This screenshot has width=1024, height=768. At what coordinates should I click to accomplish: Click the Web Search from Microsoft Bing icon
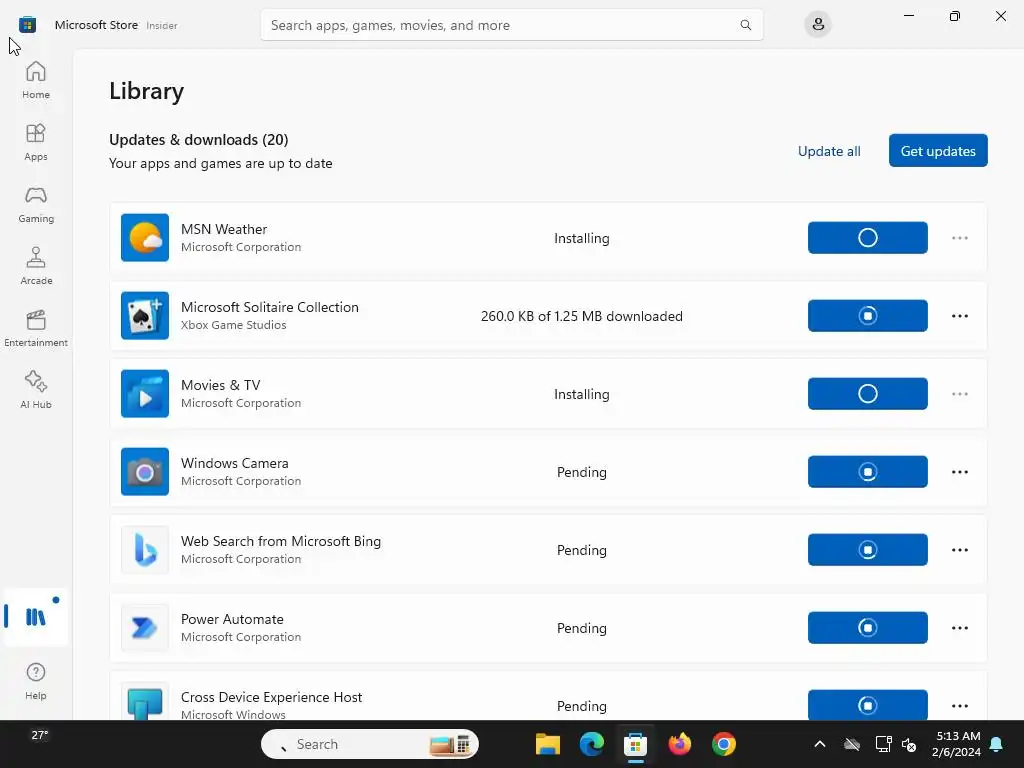tap(145, 550)
